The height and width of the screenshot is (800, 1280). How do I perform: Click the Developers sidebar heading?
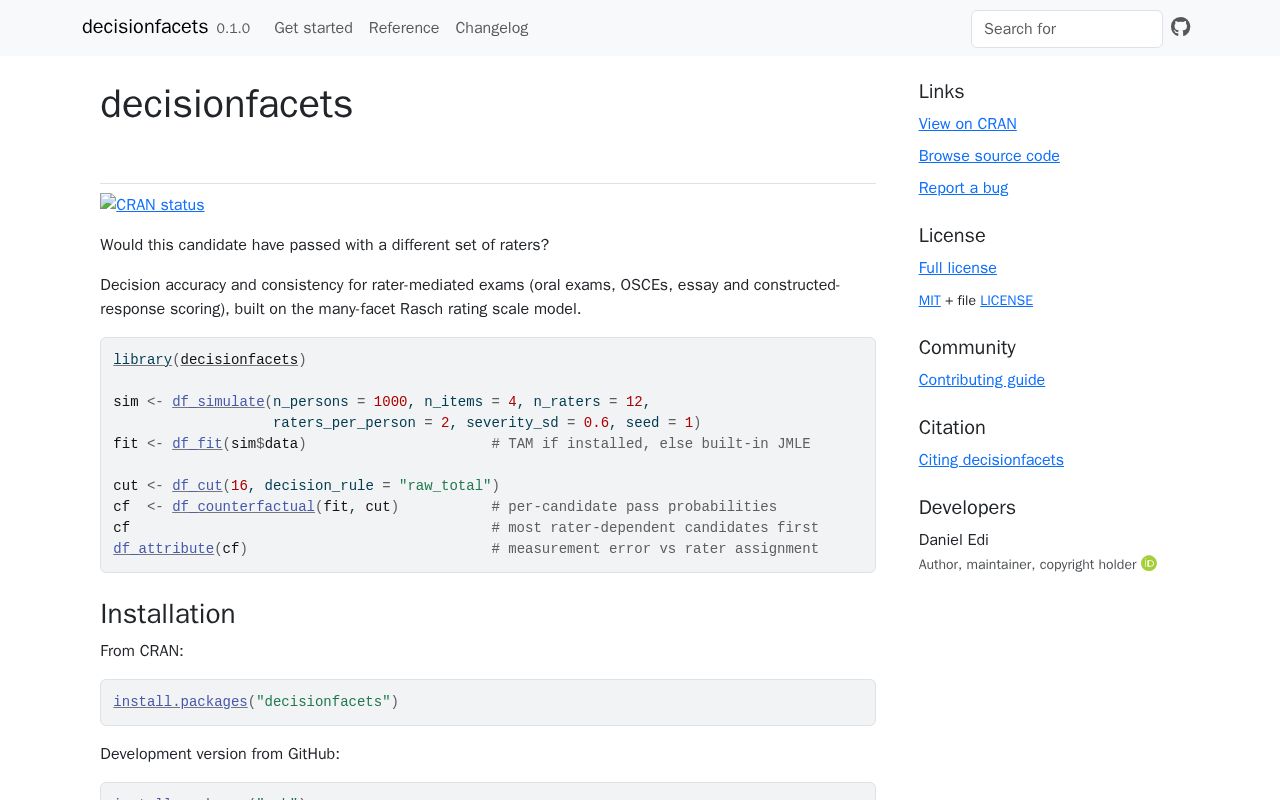pyautogui.click(x=967, y=508)
